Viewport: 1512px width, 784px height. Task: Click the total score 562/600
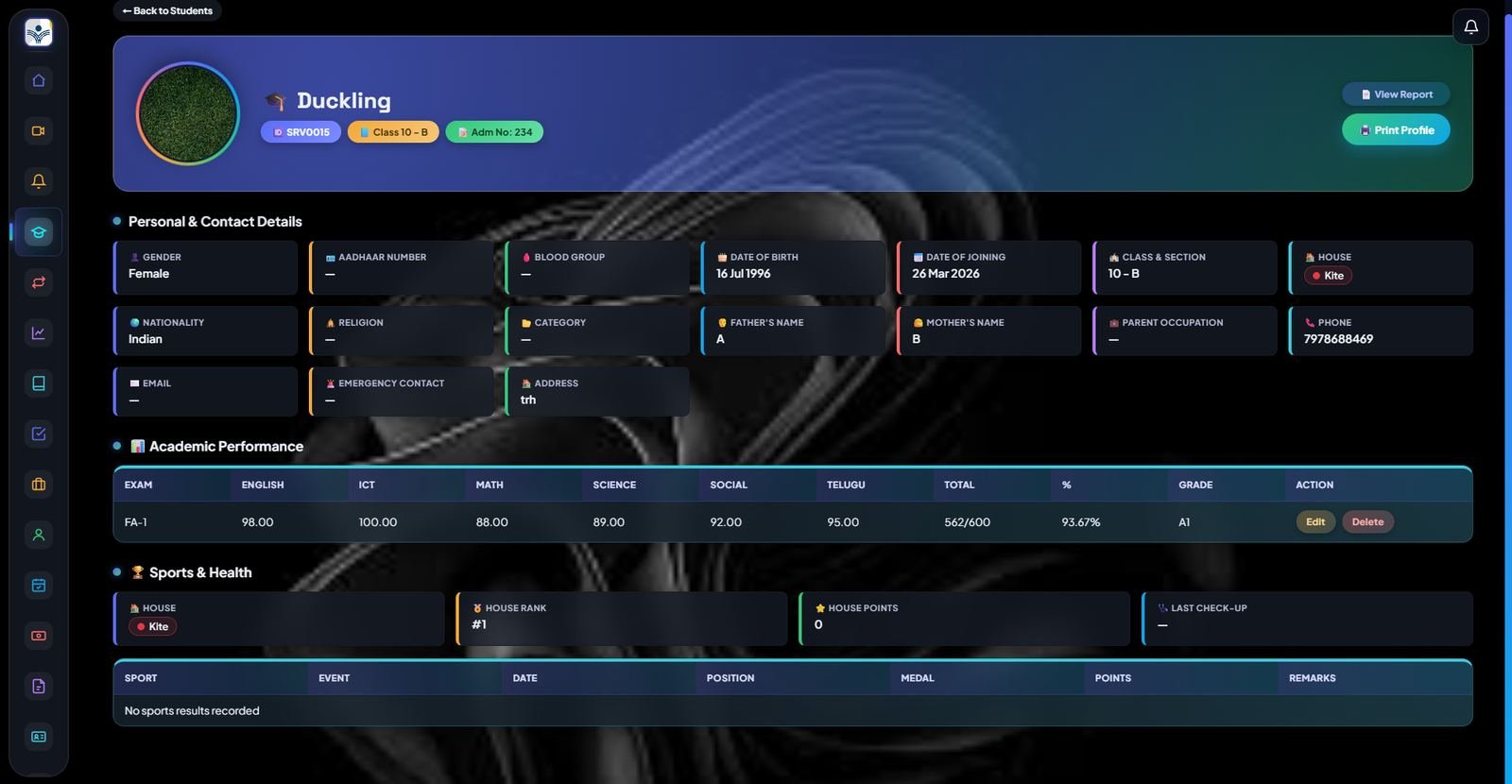pos(967,522)
